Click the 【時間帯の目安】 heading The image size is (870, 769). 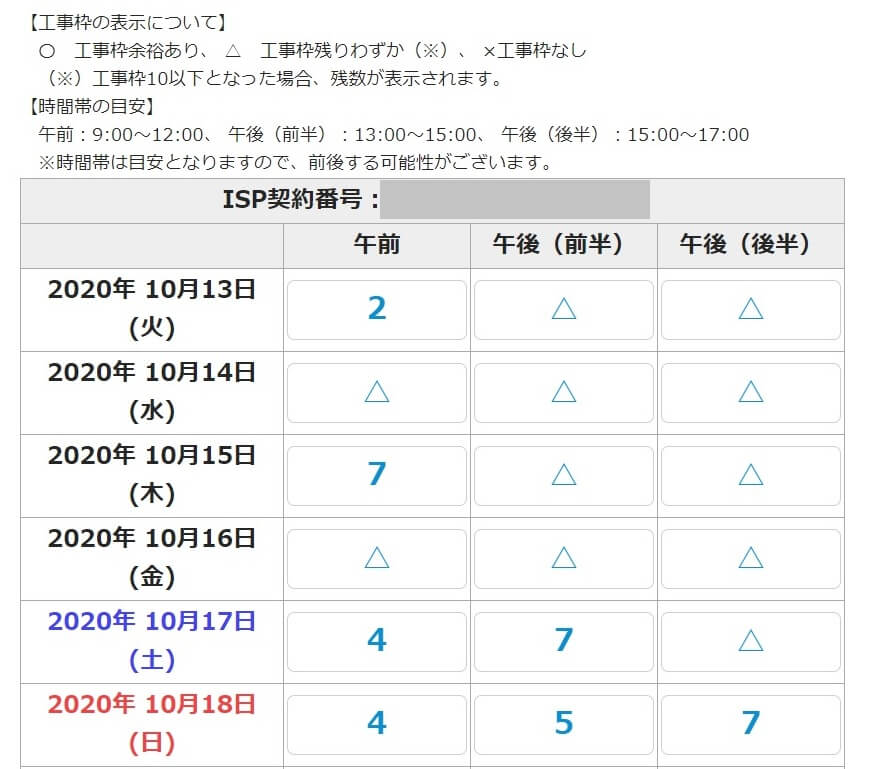pos(91,106)
